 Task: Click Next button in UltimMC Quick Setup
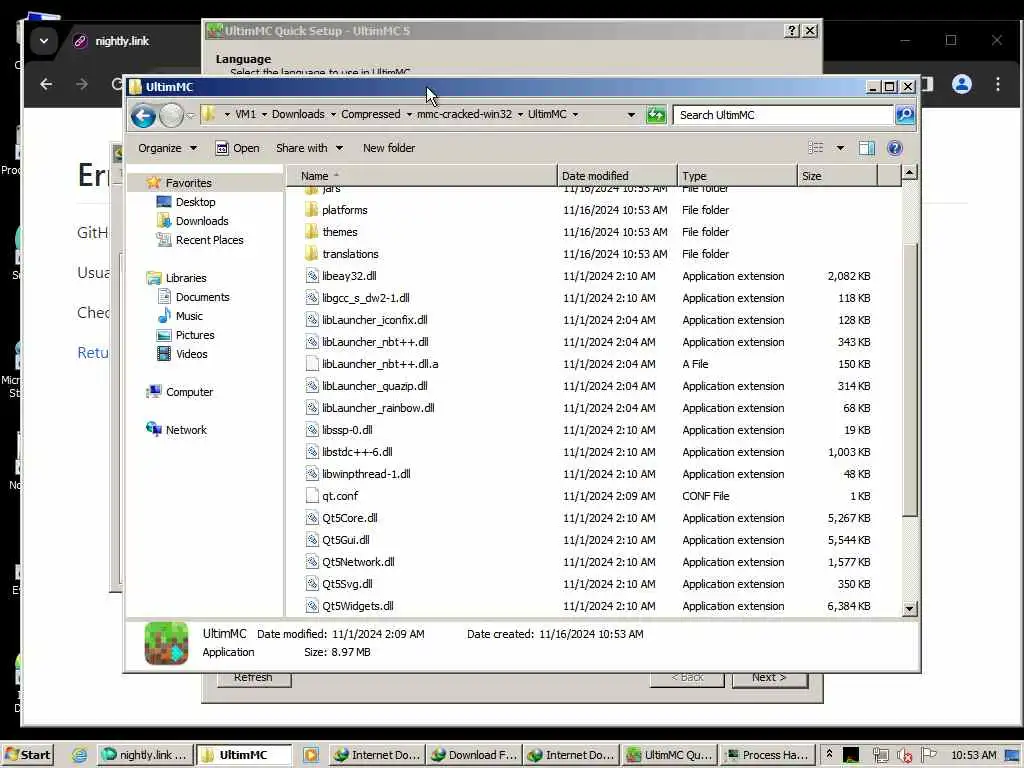click(769, 679)
